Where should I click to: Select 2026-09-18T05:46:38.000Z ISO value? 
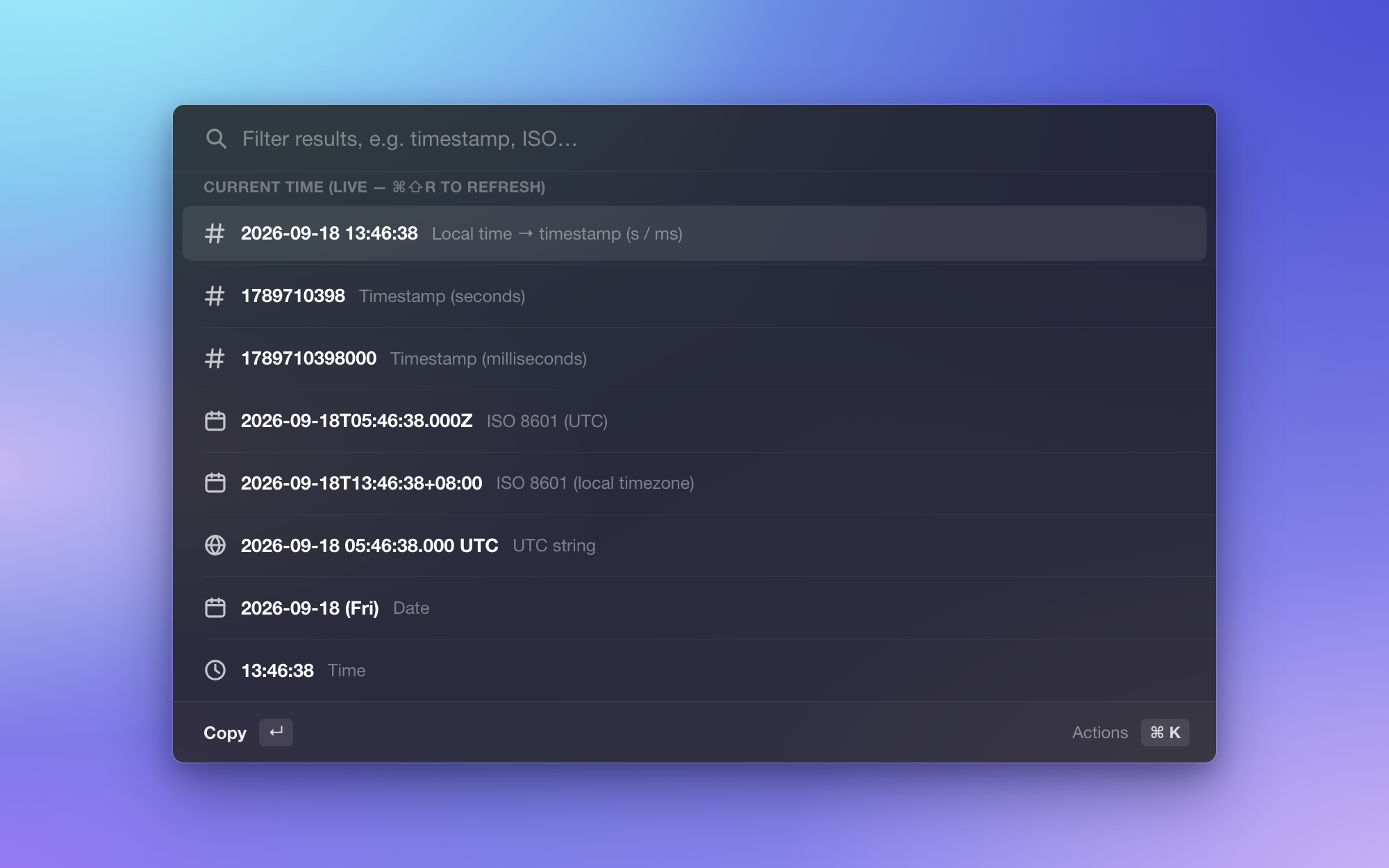(x=356, y=421)
